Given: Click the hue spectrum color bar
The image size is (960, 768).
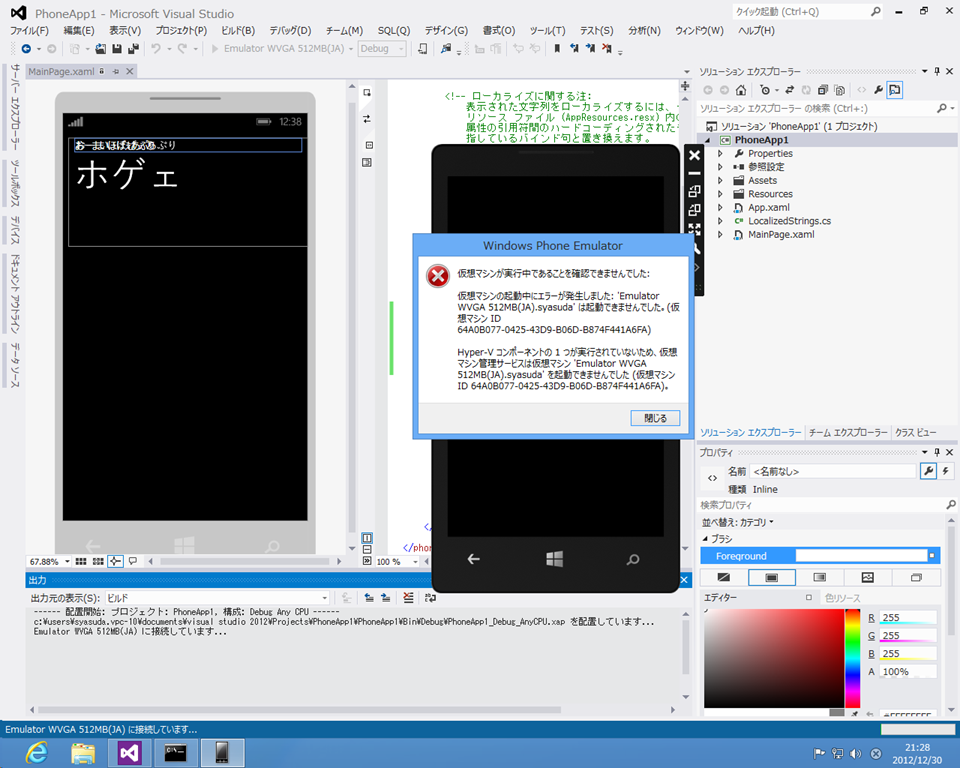Looking at the screenshot, I should (x=852, y=658).
